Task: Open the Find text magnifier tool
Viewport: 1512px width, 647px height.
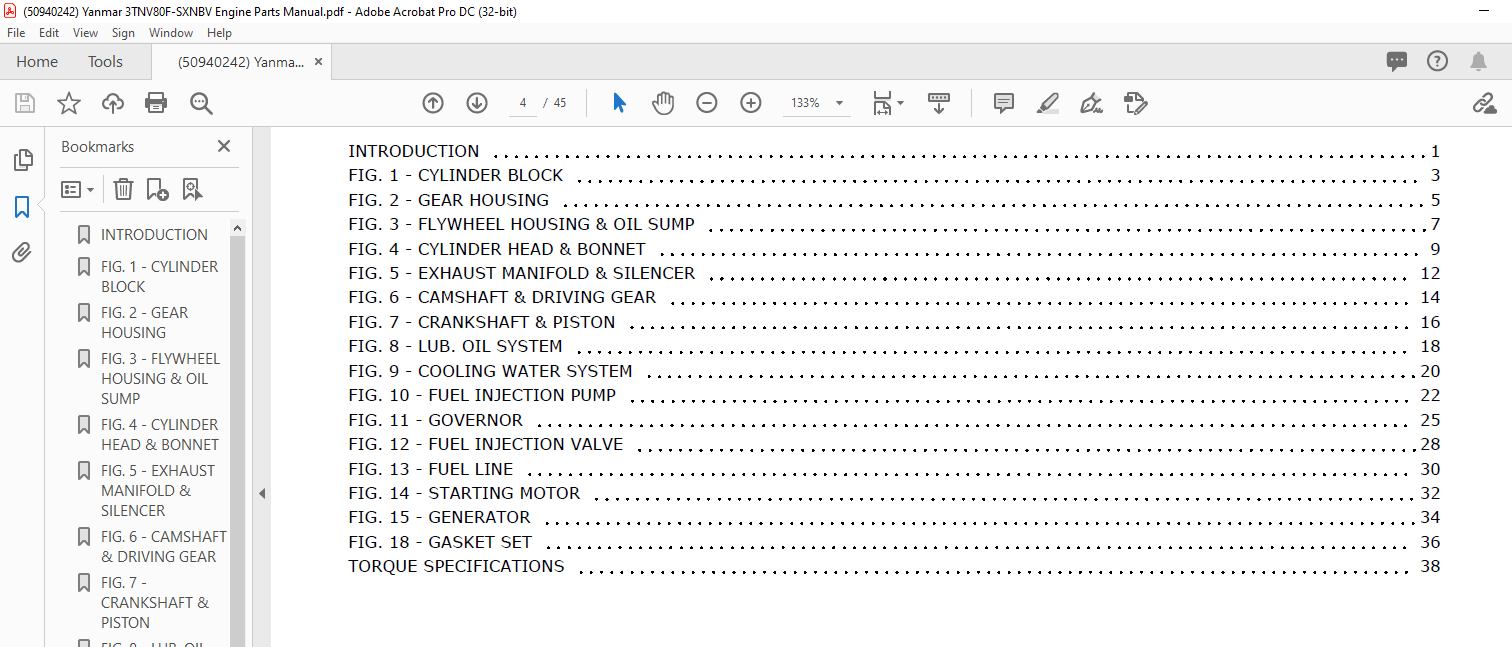Action: pos(201,103)
